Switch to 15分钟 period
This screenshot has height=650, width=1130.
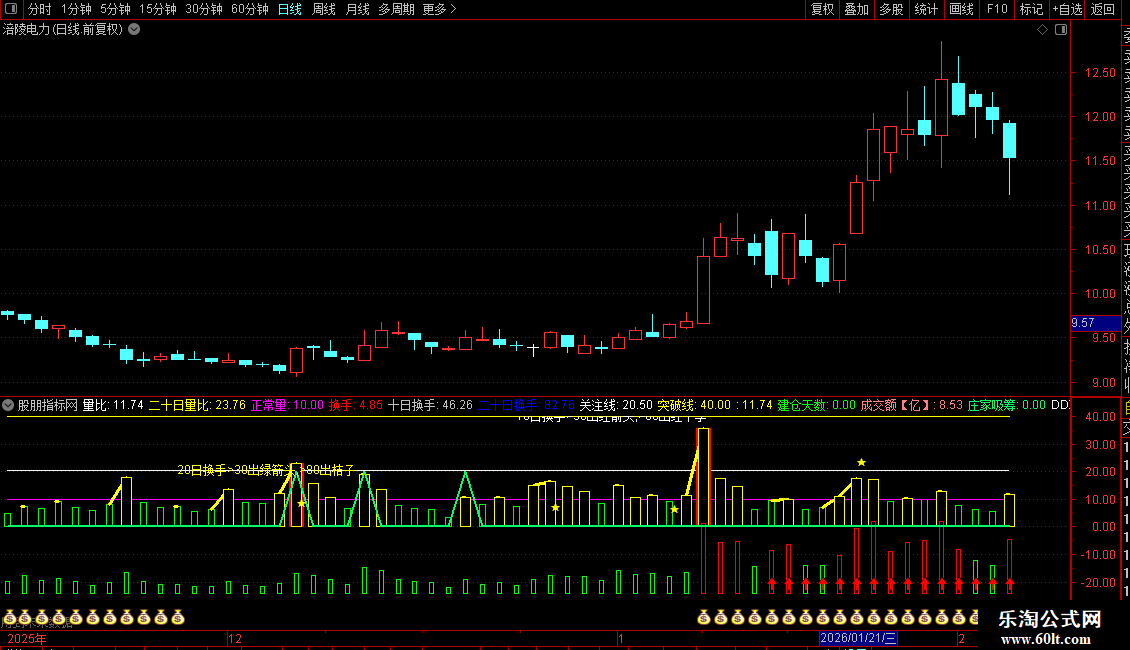pos(158,9)
